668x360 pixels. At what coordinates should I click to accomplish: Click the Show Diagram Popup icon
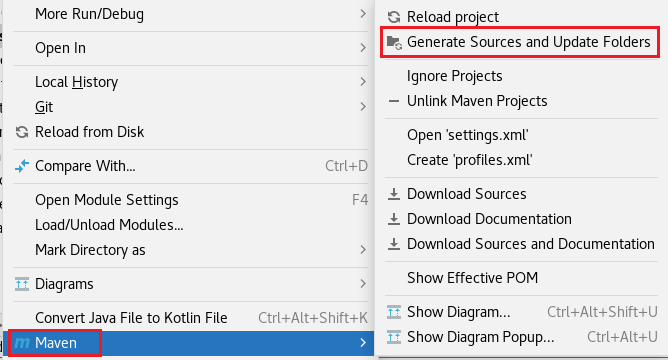click(394, 337)
